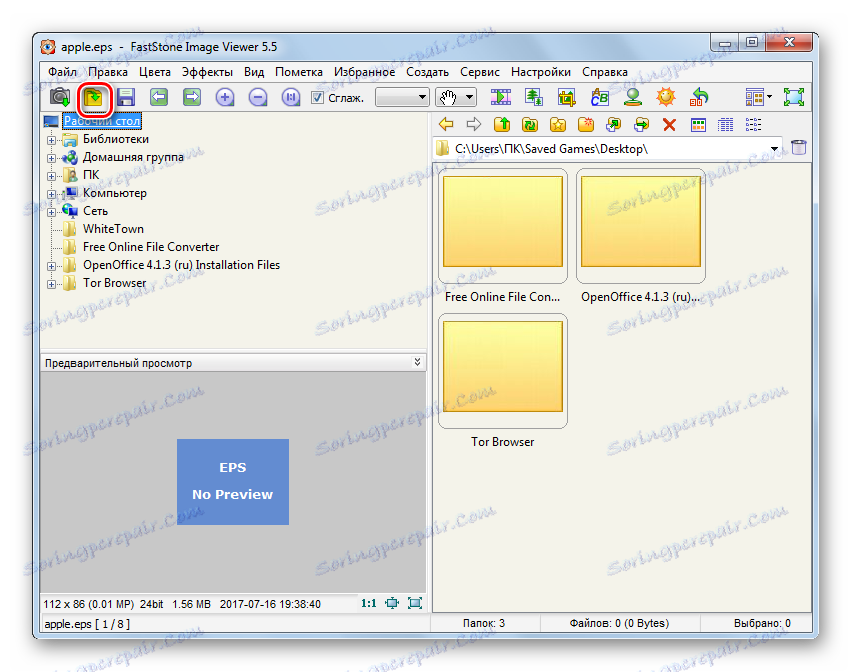The width and height of the screenshot is (852, 672).
Task: Open the folder path dropdown arrow
Action: click(x=774, y=148)
